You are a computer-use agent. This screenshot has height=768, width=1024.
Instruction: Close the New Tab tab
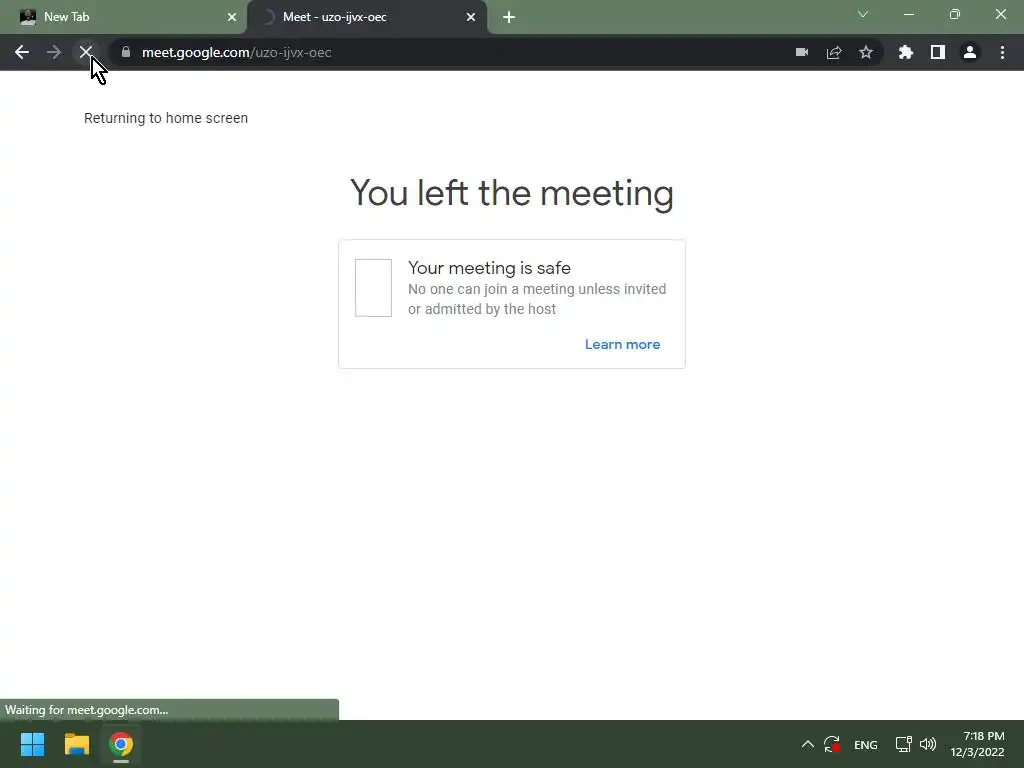click(232, 18)
